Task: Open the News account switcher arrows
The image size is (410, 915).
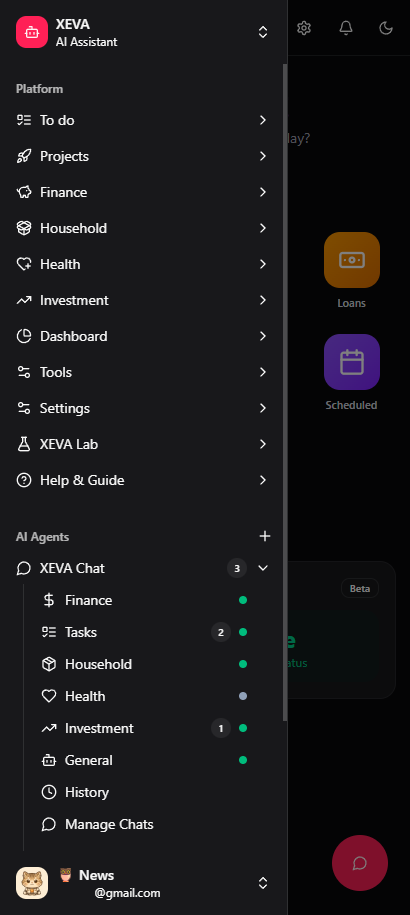Action: pyautogui.click(x=263, y=882)
